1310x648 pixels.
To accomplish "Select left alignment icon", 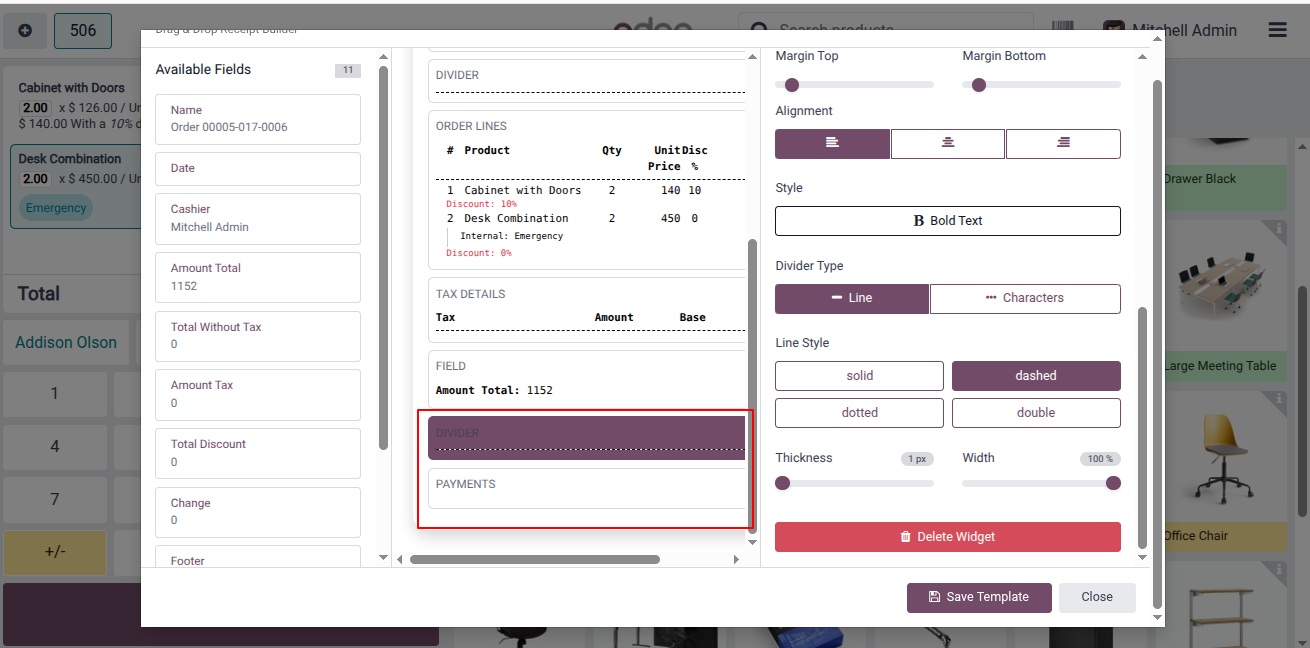I will (832, 143).
